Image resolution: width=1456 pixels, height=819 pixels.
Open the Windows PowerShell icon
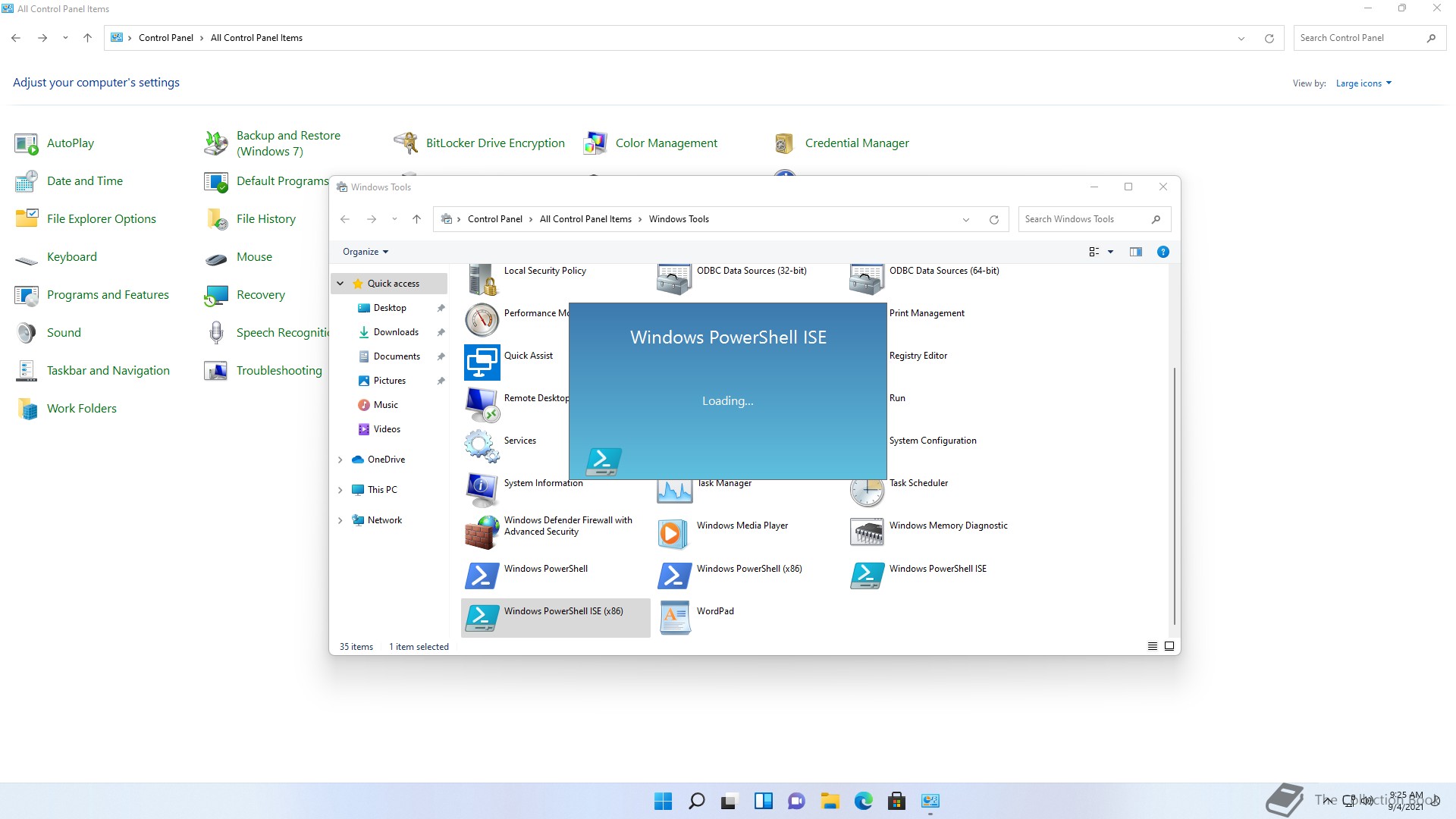pyautogui.click(x=482, y=576)
